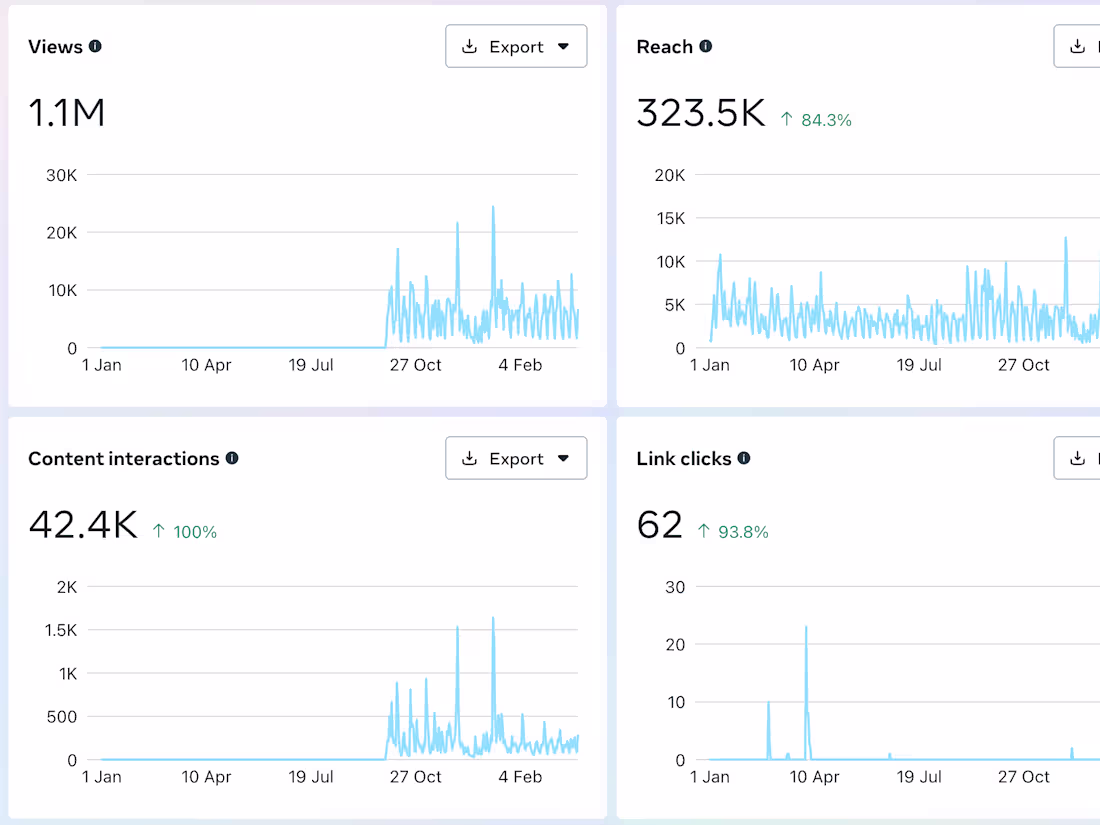Click the 84.3% Reach increase indicator
The image size is (1100, 825).
pos(816,120)
